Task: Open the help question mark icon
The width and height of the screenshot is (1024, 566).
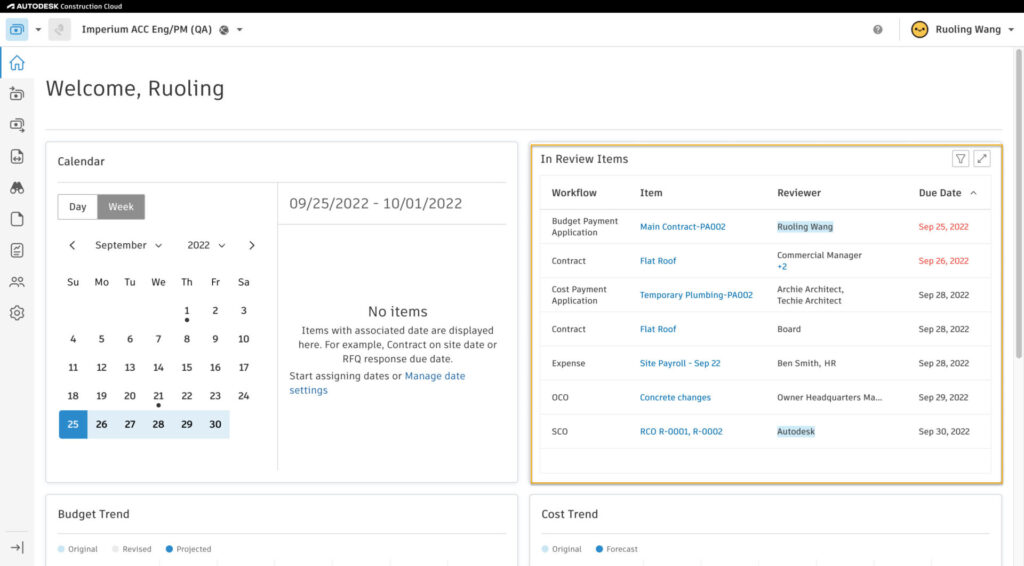Action: pyautogui.click(x=878, y=29)
